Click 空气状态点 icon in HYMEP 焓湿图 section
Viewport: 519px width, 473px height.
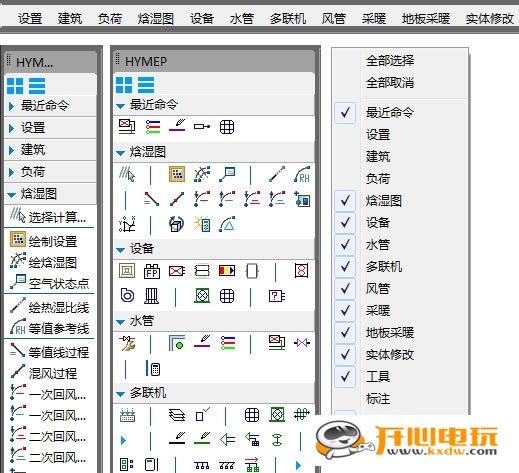coord(227,174)
